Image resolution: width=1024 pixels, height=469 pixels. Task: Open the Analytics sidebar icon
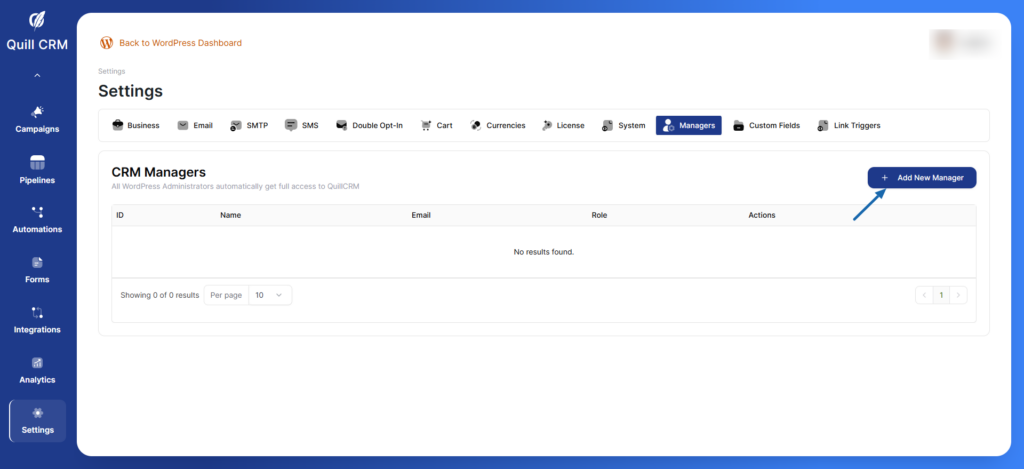37,363
